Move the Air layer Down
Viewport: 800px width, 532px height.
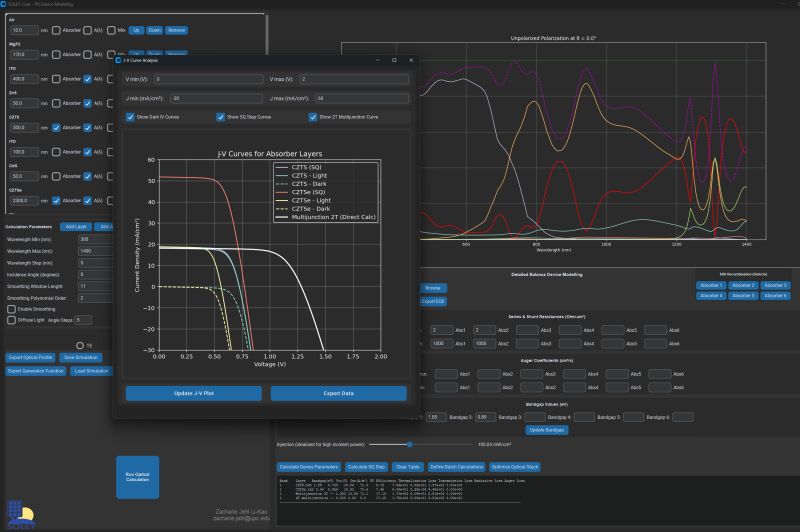[155, 31]
